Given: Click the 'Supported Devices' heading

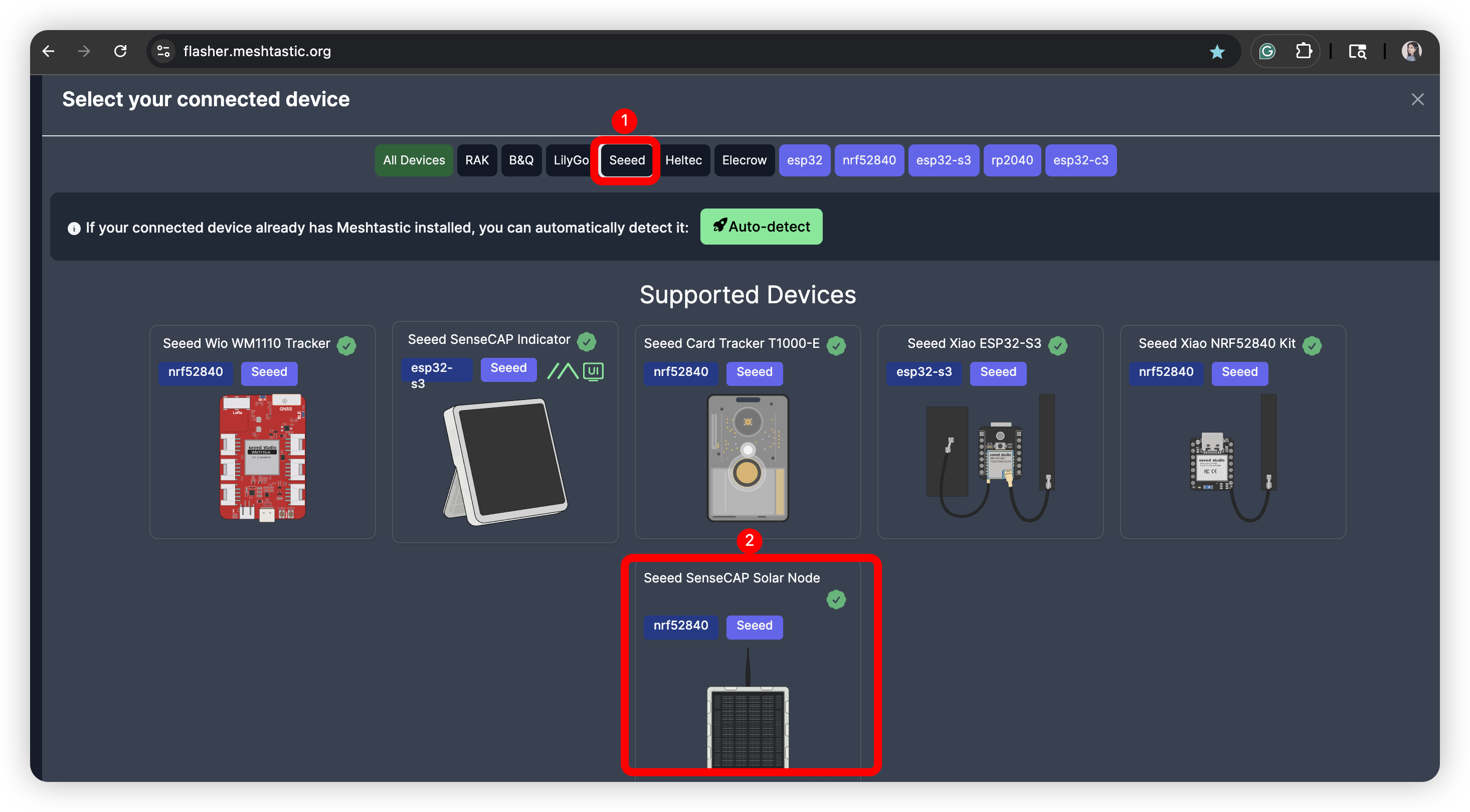Looking at the screenshot, I should tap(748, 295).
